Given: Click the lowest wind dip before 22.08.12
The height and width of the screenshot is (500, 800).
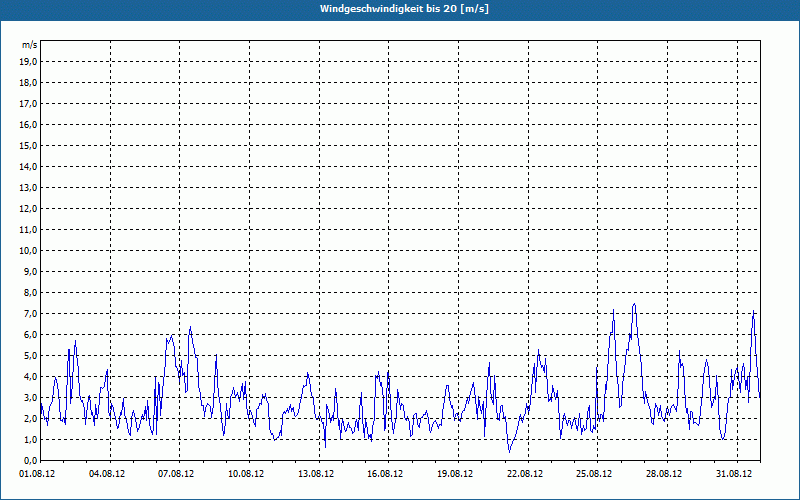Looking at the screenshot, I should click(509, 451).
